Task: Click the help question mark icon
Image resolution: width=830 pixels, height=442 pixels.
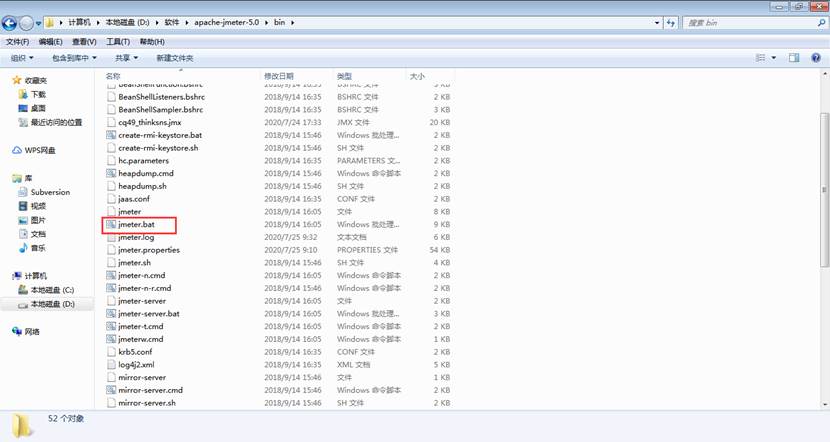Action: 816,58
